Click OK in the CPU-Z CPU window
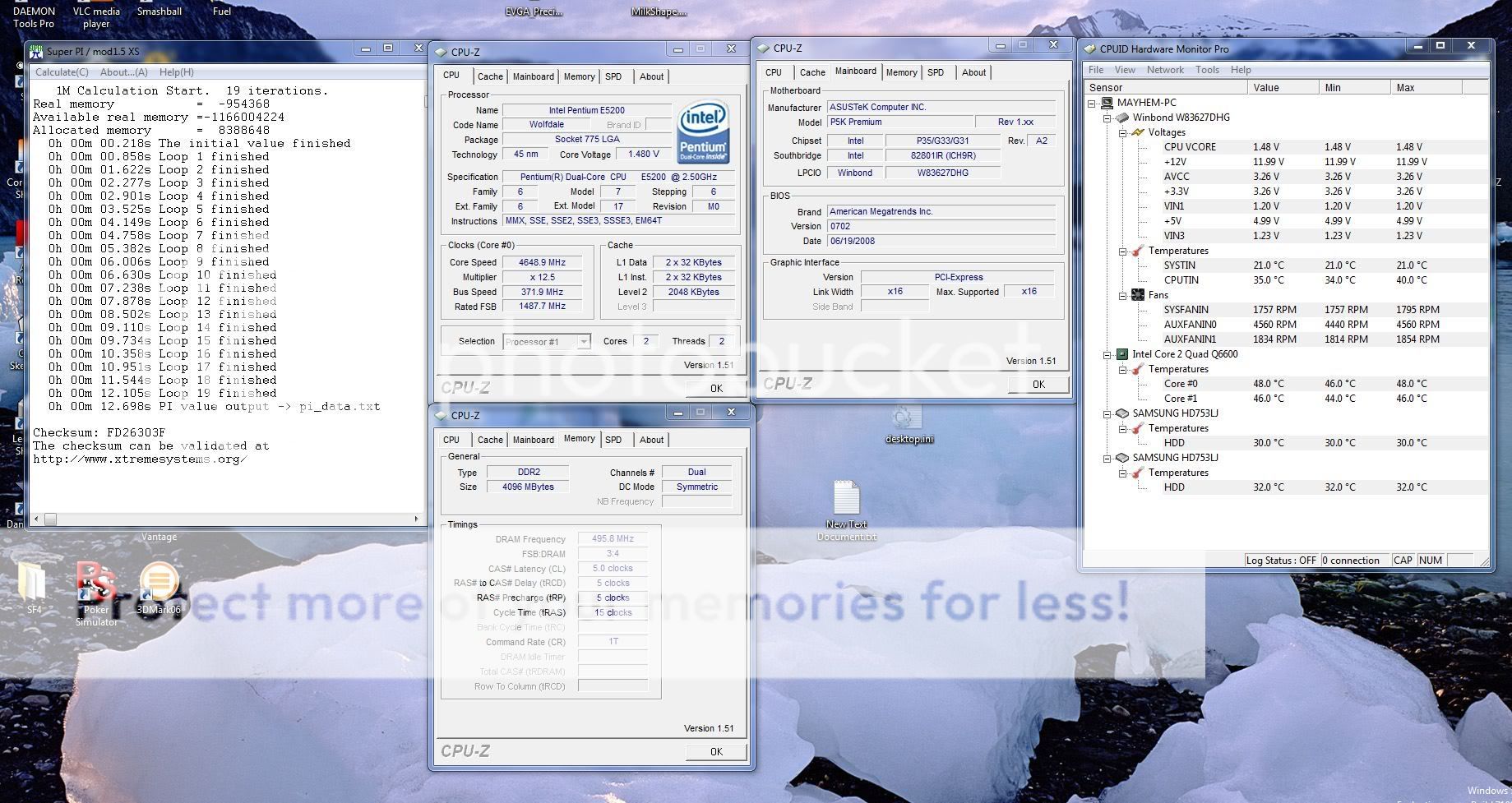Screen dimensions: 1512x803 (x=716, y=388)
